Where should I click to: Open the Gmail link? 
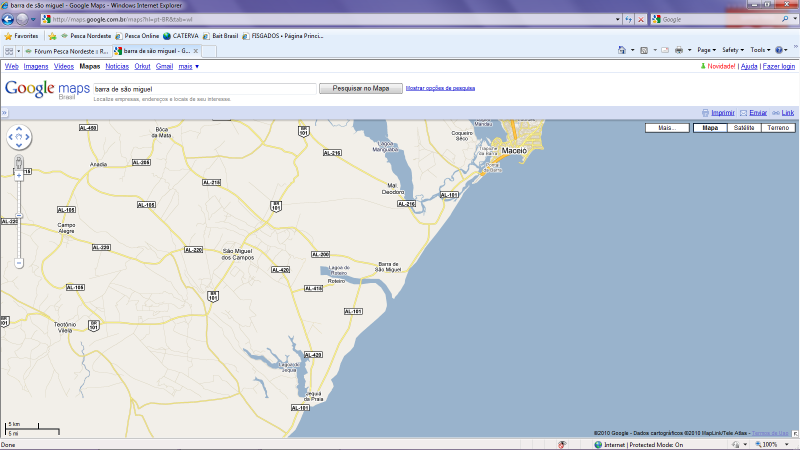[x=164, y=66]
